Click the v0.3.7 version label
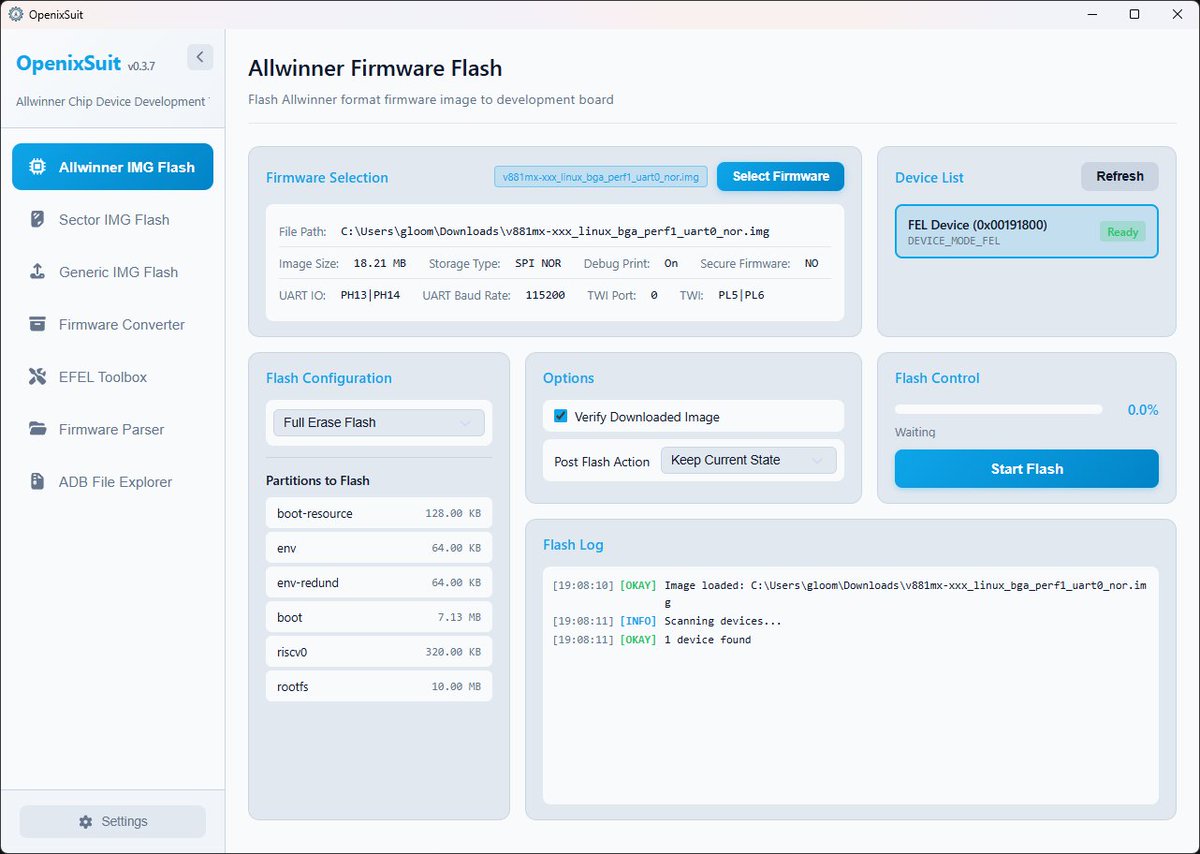 [x=141, y=66]
